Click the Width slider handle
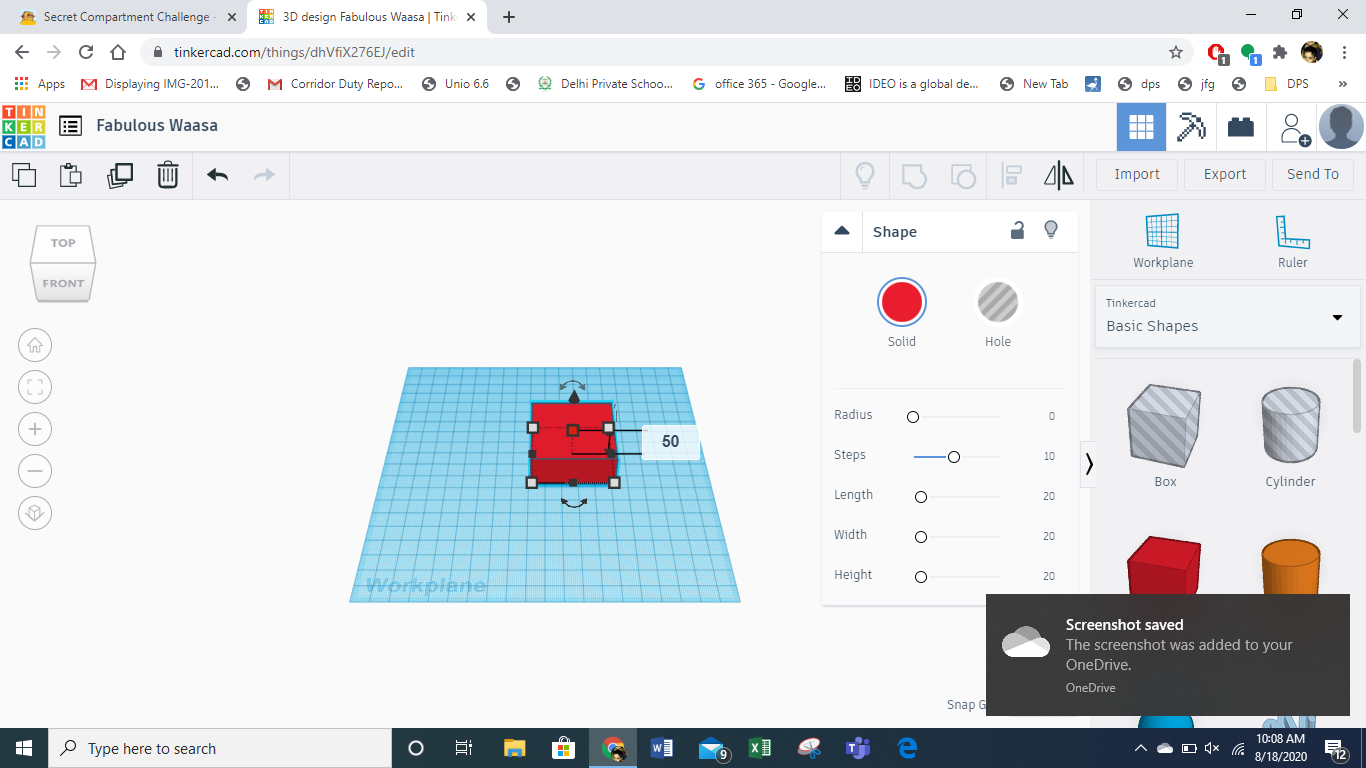 [x=921, y=536]
